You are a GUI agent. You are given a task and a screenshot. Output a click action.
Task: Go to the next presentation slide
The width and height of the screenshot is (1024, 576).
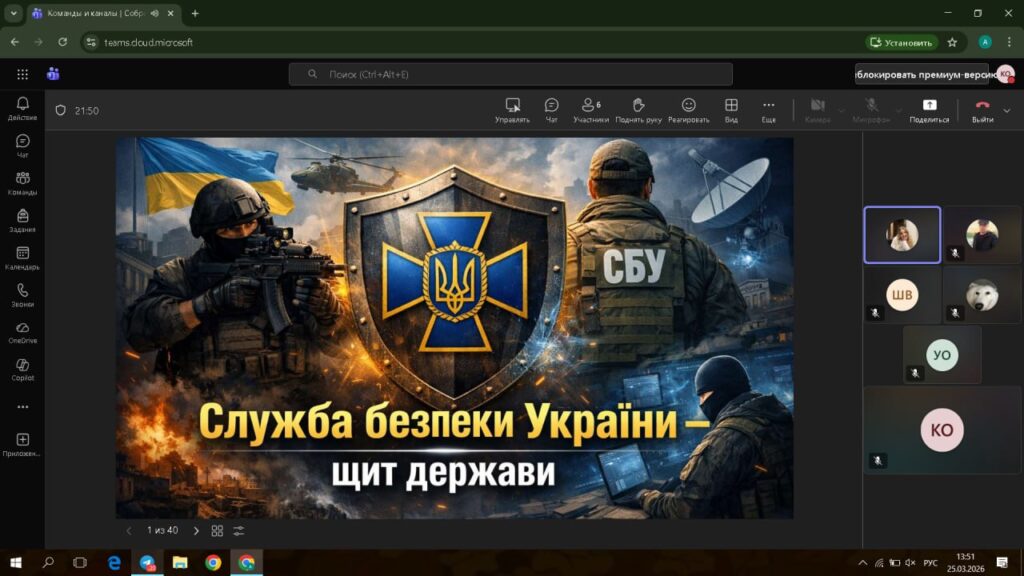click(x=196, y=531)
